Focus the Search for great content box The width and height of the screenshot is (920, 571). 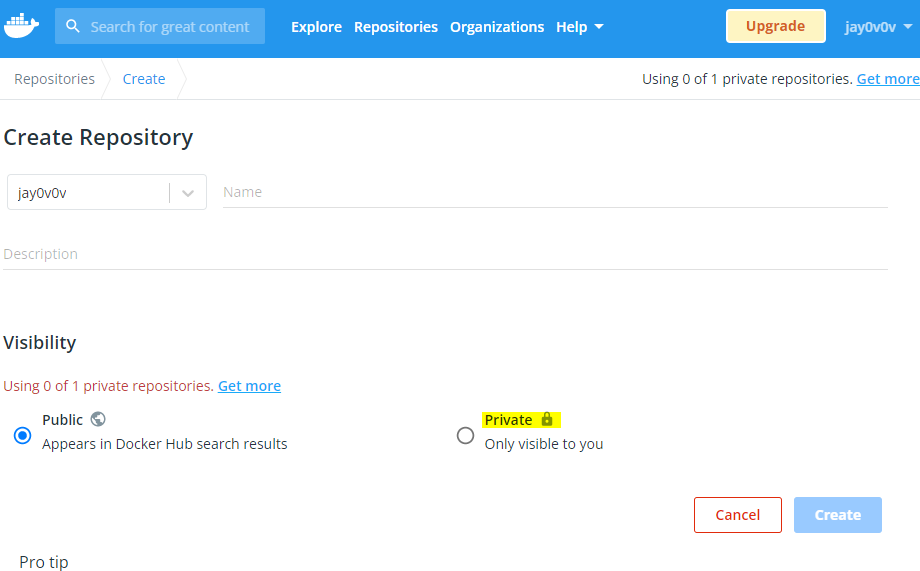(160, 26)
